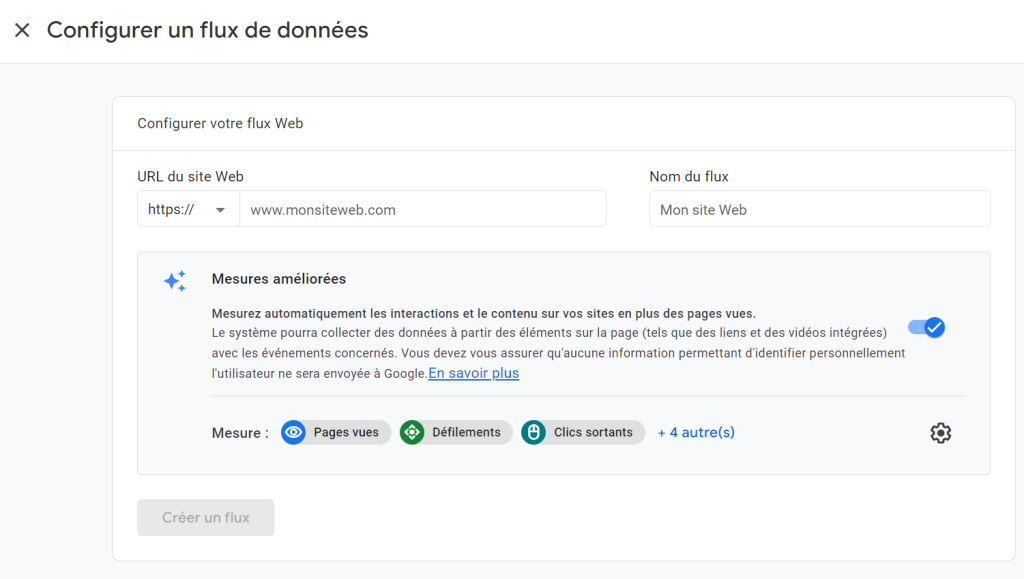Viewport: 1024px width, 579px height.
Task: Click the Créer un flux button
Action: 206,518
